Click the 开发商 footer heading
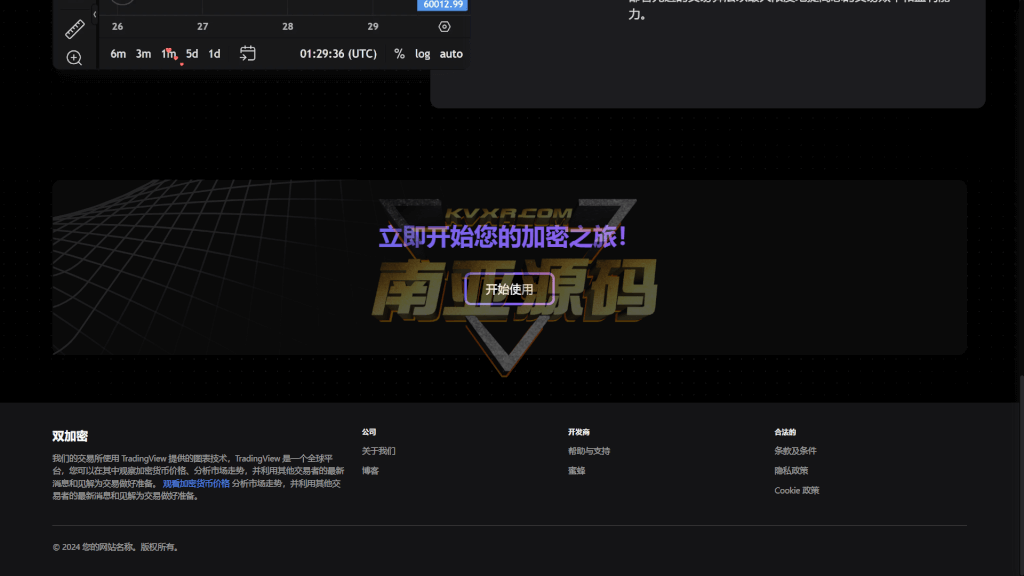The height and width of the screenshot is (576, 1024). coord(579,432)
